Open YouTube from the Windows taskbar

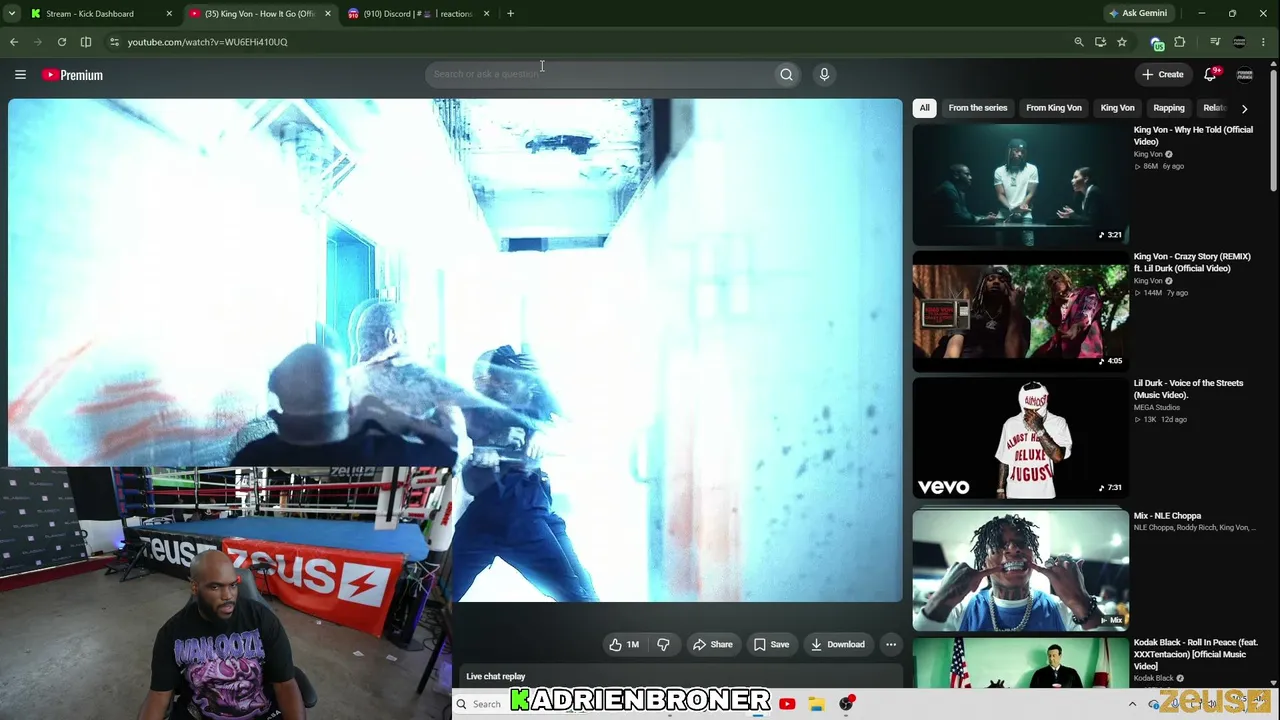[787, 704]
